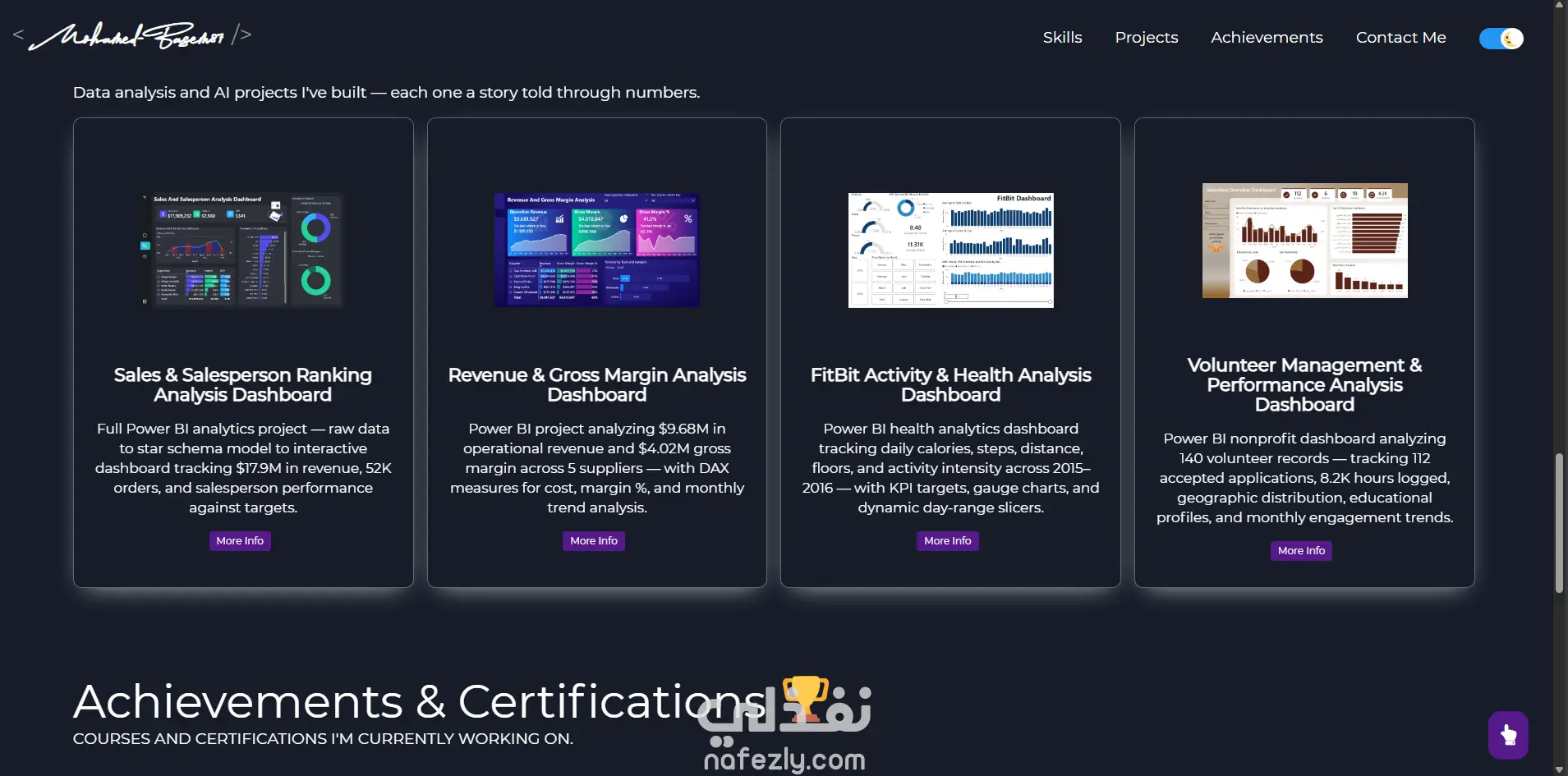Open More Info for Revenue & Gross Margin dashboard

(594, 541)
